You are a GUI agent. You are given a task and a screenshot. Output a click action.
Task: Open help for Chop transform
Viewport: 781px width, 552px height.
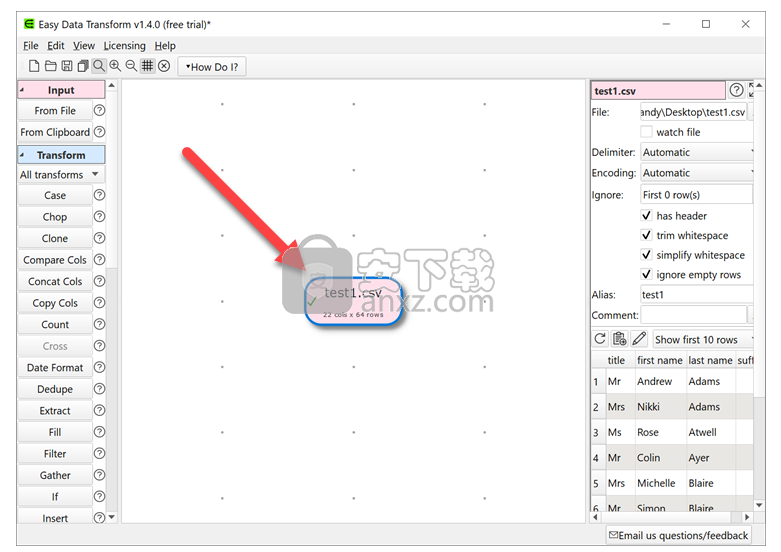[x=100, y=216]
